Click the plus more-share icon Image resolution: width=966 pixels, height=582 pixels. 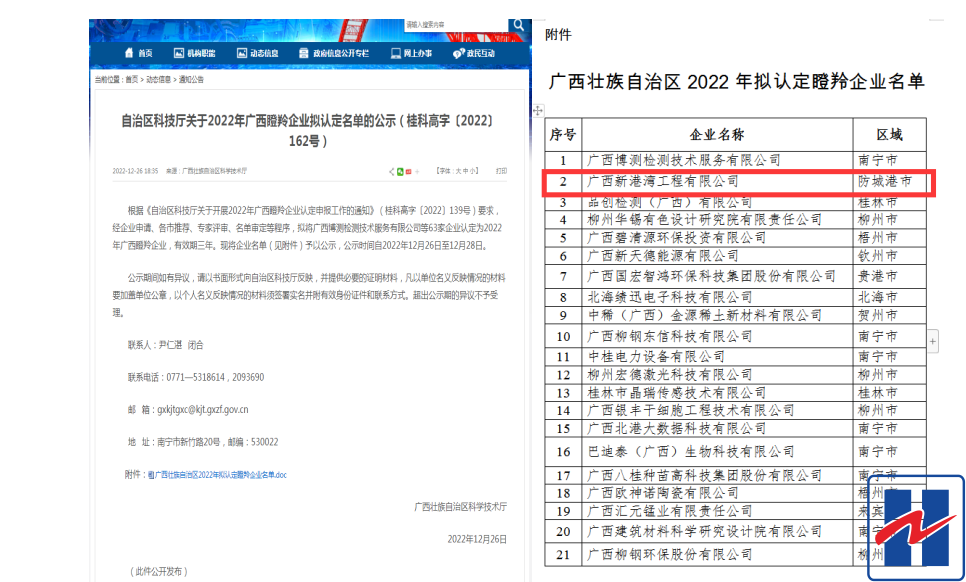tap(416, 171)
